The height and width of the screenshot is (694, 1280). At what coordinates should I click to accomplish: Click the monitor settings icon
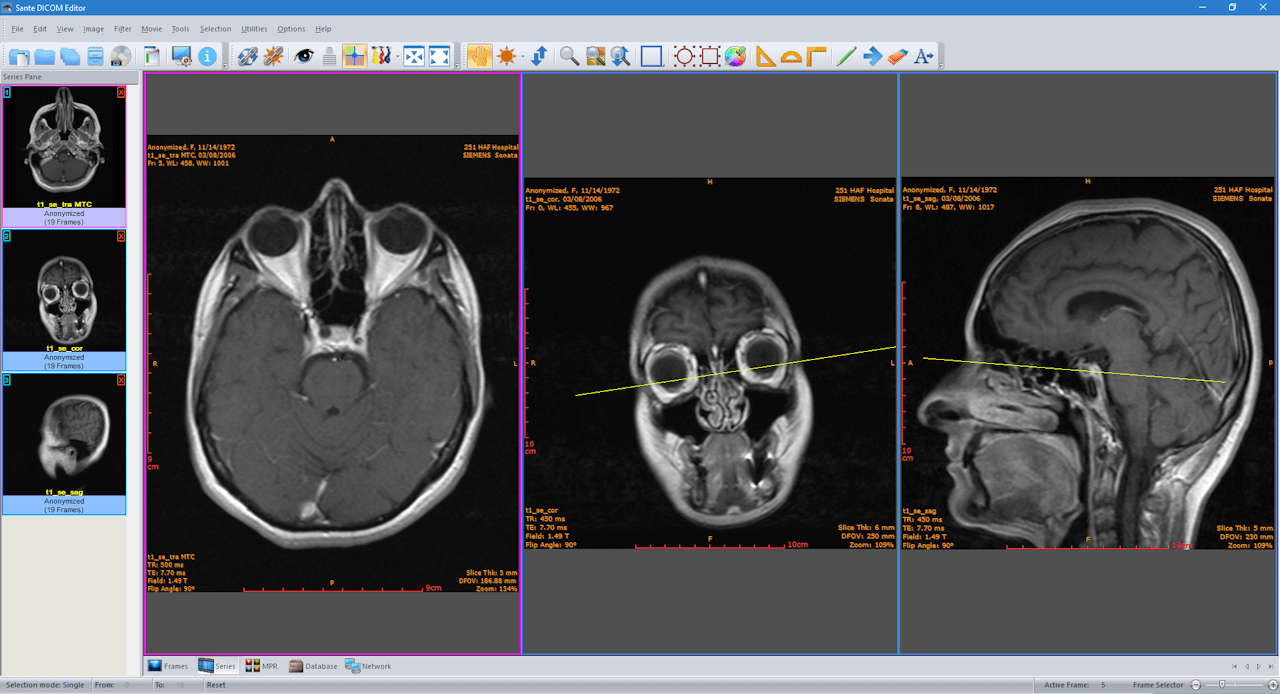coord(182,56)
